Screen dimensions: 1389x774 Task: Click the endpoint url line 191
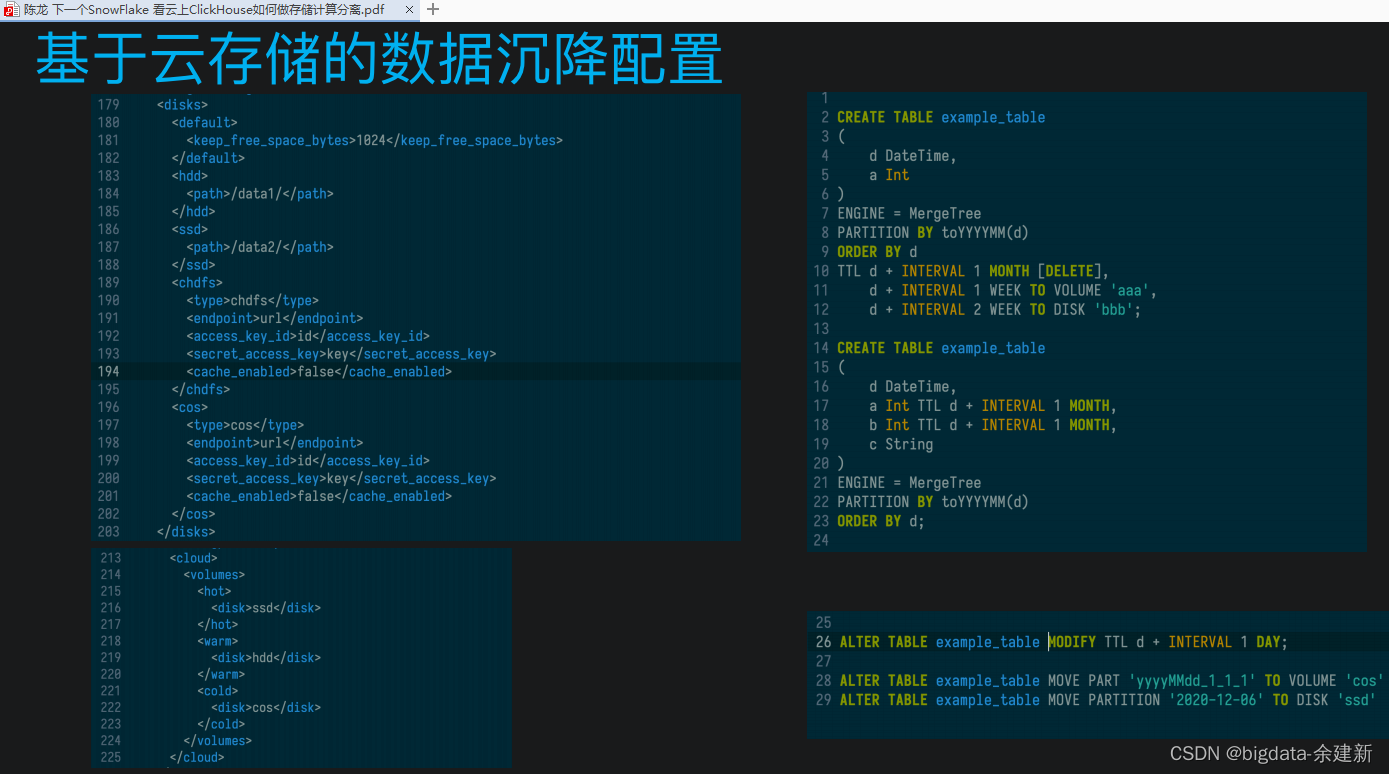click(274, 319)
